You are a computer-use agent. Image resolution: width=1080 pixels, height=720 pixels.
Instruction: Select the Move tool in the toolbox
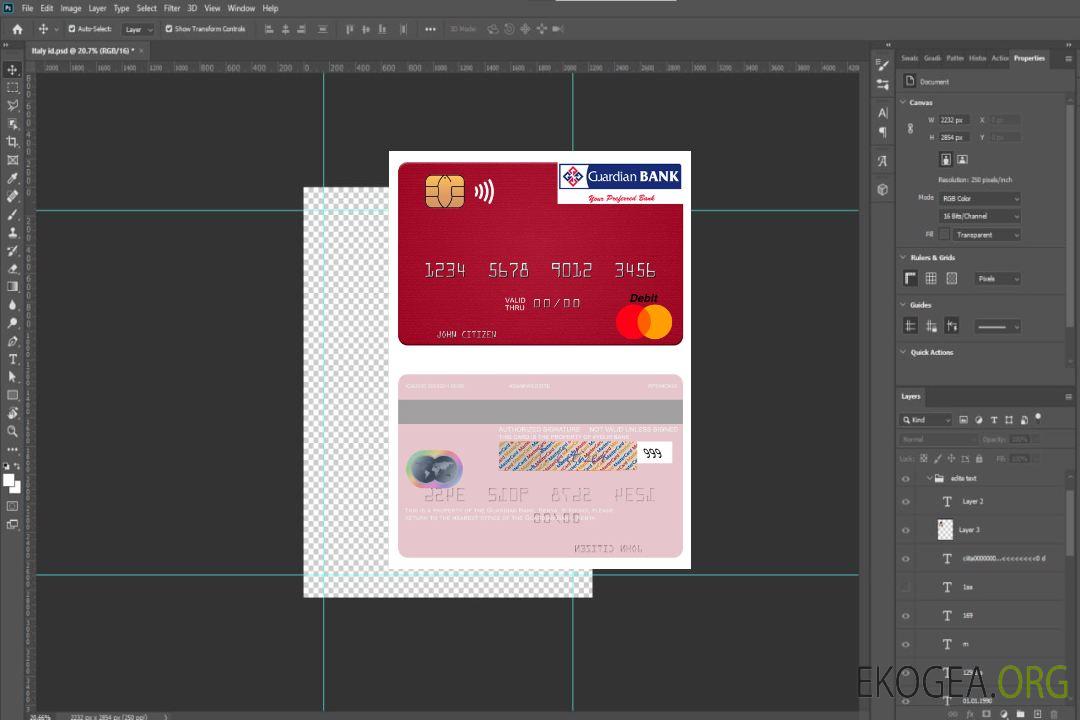(x=12, y=70)
